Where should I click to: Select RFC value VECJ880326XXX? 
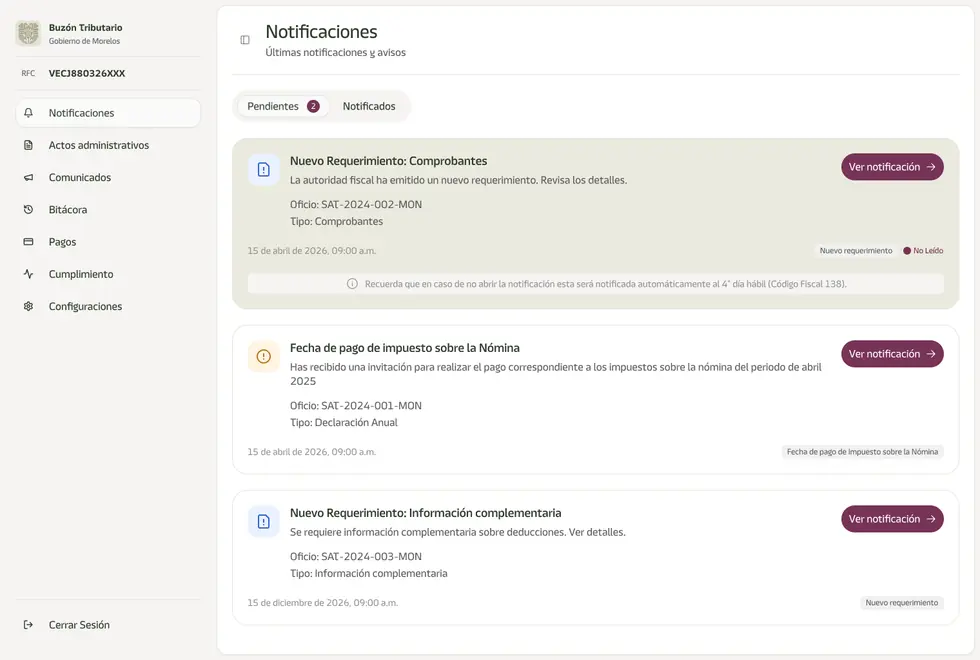tap(87, 73)
